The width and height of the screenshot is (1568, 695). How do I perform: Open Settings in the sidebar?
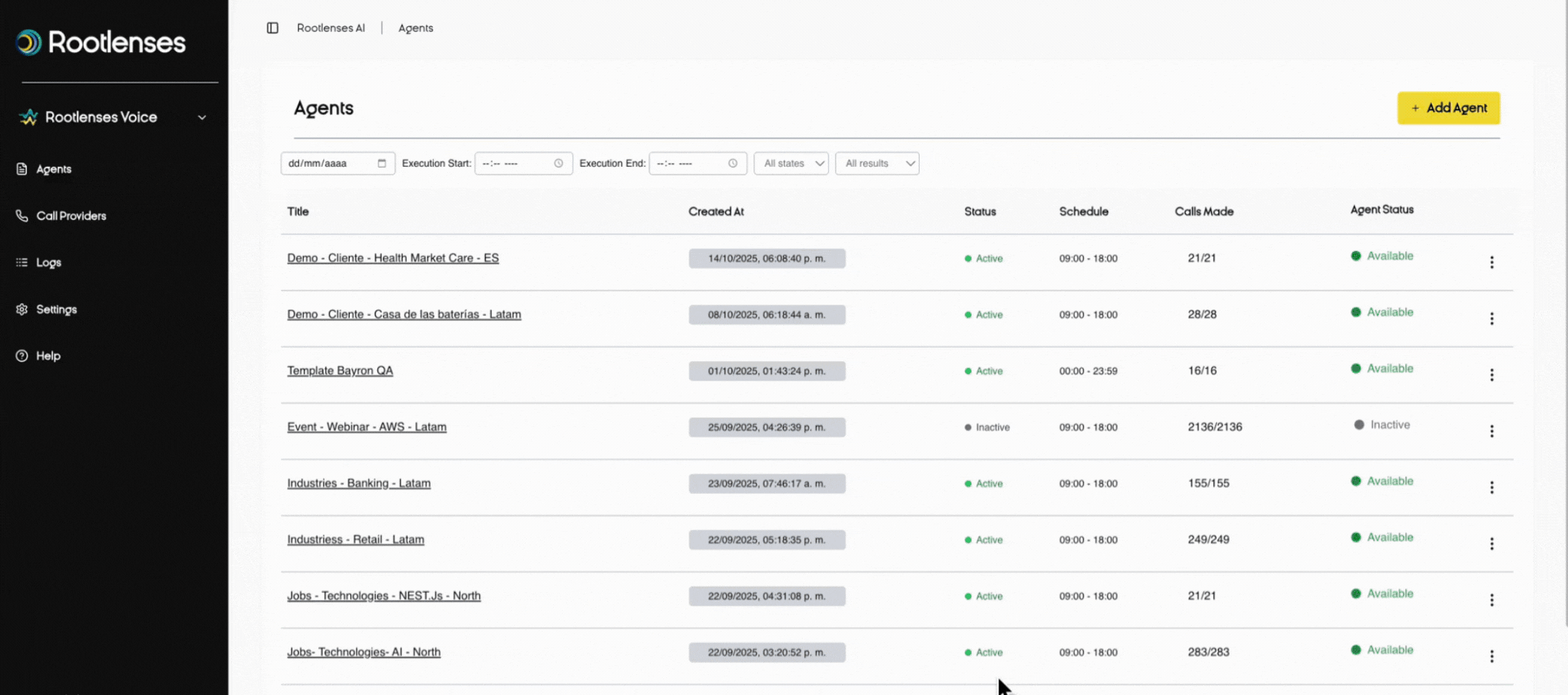click(56, 309)
